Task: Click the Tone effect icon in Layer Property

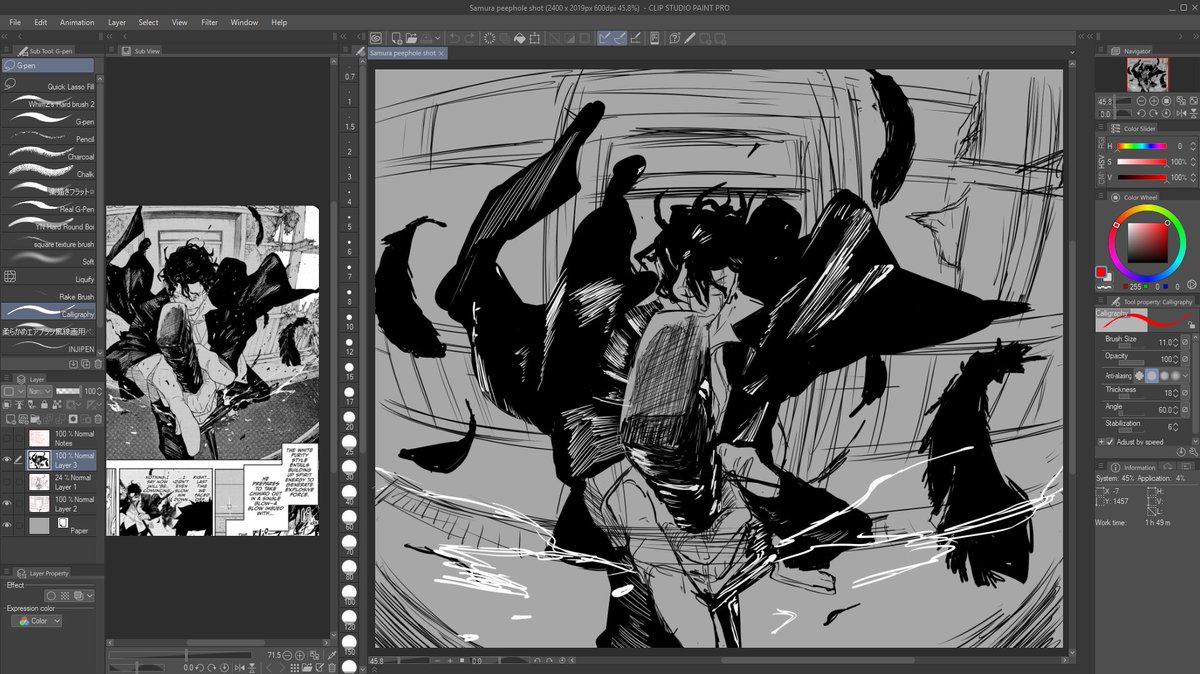Action: tap(65, 596)
